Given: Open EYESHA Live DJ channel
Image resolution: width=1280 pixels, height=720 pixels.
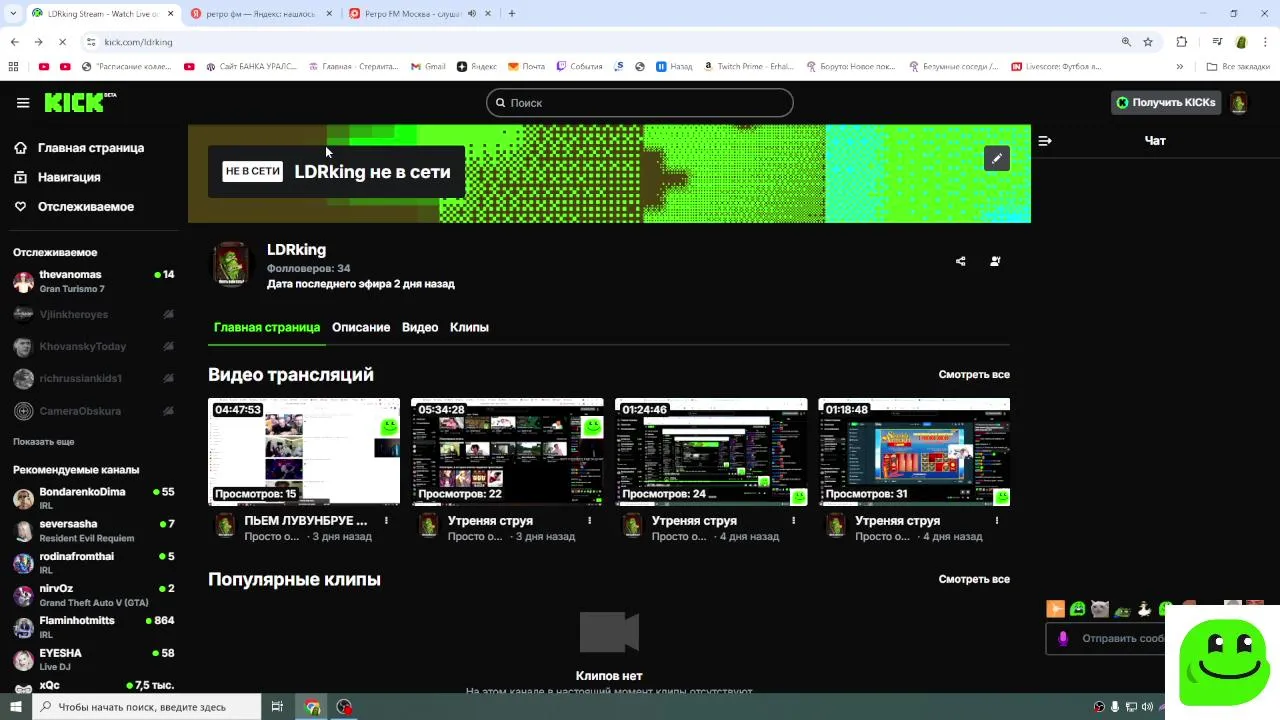Looking at the screenshot, I should (x=93, y=659).
